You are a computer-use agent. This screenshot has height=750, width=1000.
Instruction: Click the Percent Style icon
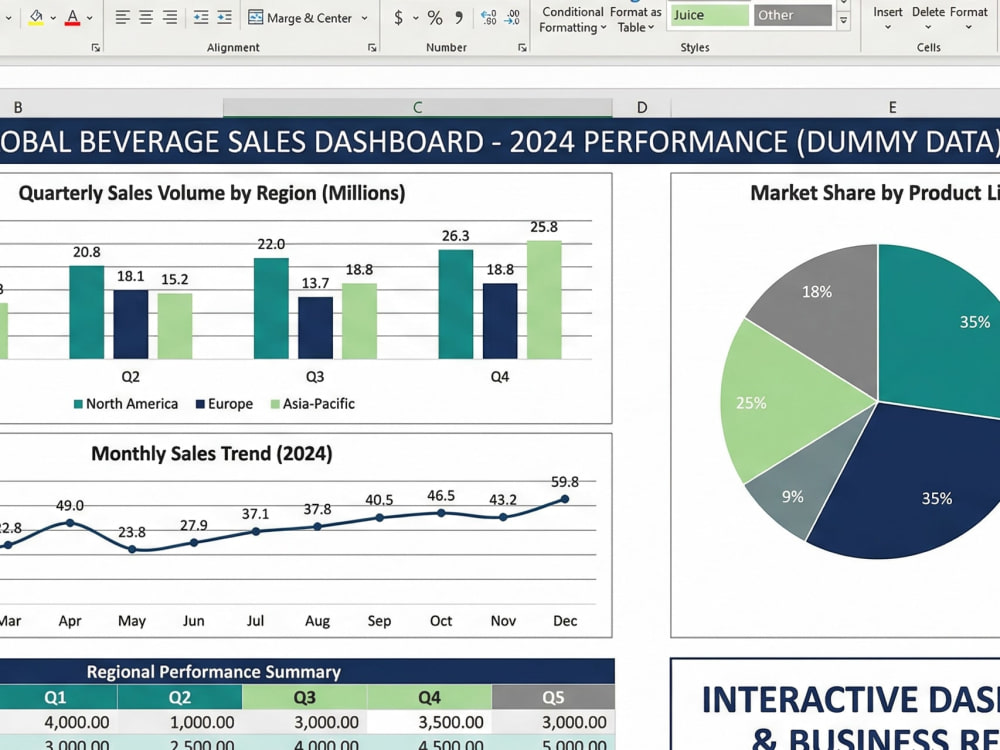point(435,17)
